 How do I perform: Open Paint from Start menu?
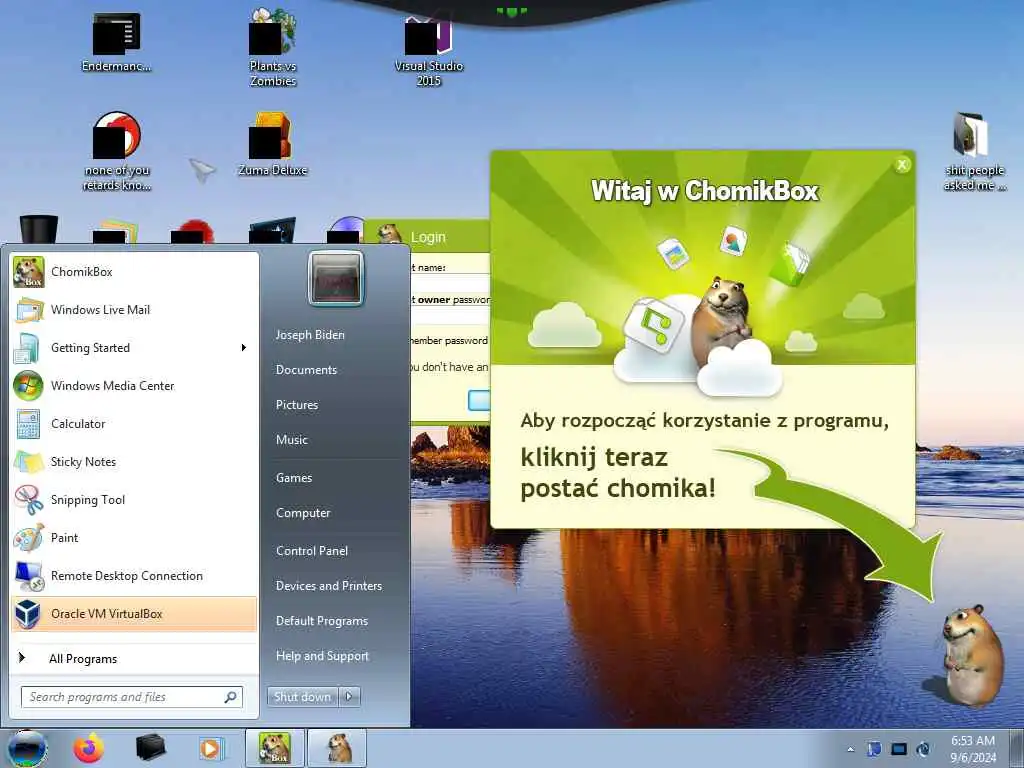[x=135, y=537]
